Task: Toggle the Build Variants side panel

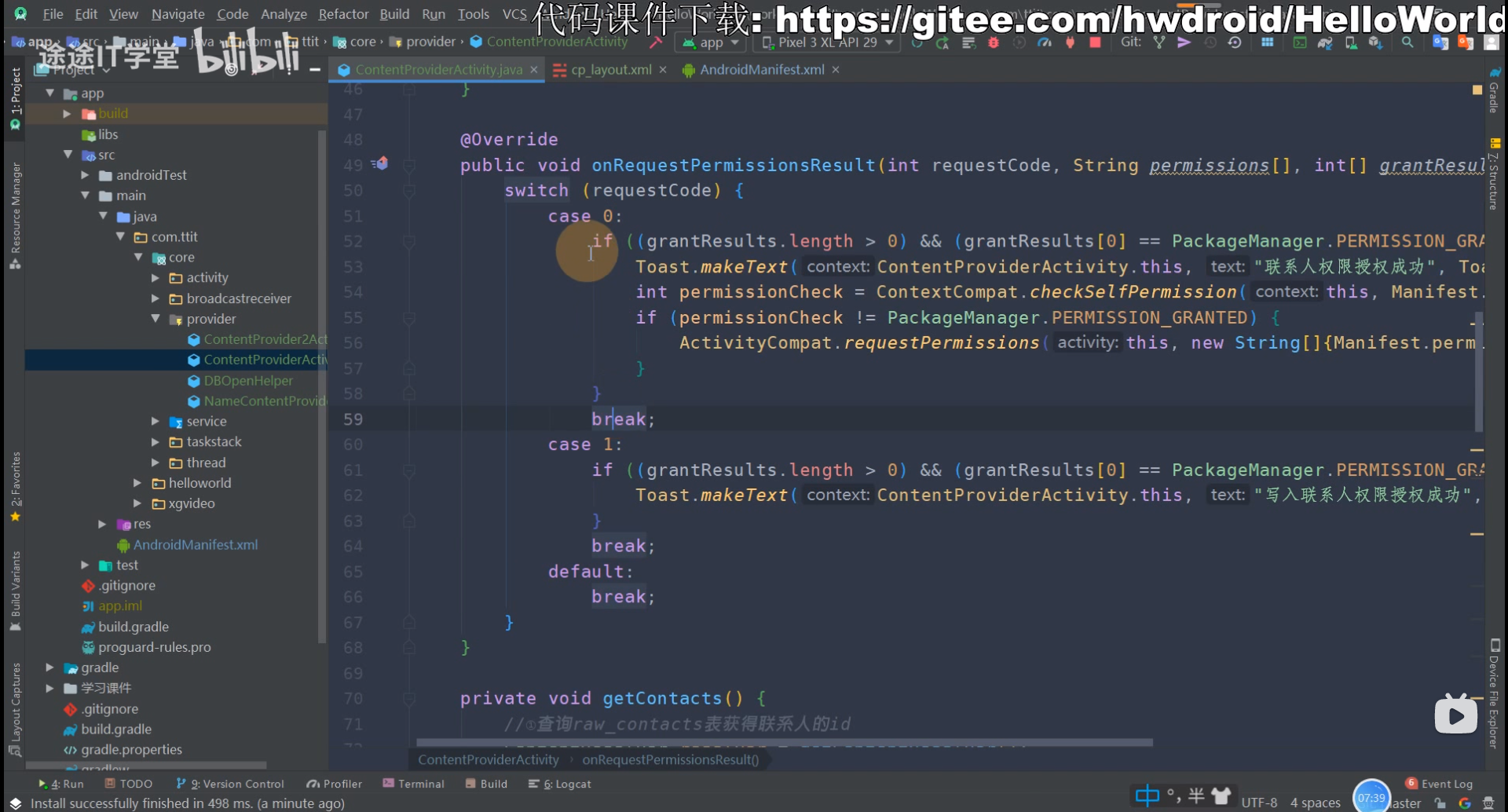Action: click(x=15, y=591)
